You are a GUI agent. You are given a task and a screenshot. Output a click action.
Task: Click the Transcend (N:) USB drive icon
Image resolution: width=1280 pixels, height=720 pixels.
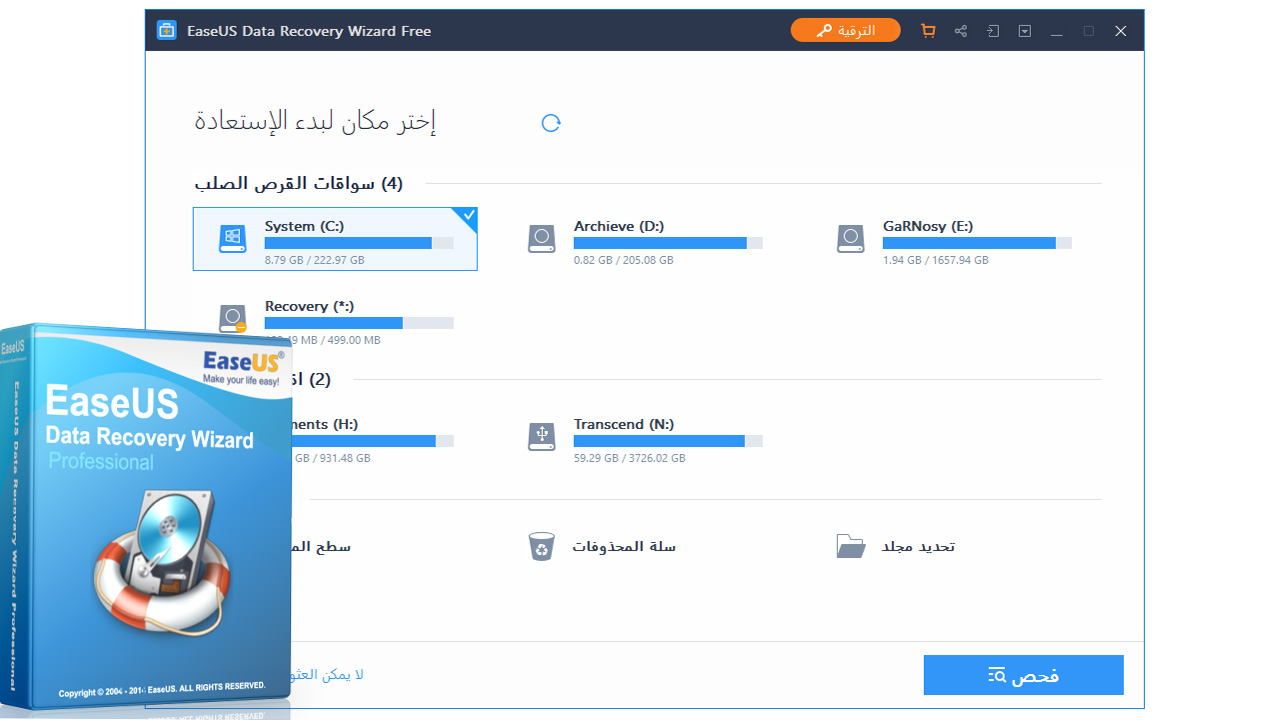pos(542,437)
